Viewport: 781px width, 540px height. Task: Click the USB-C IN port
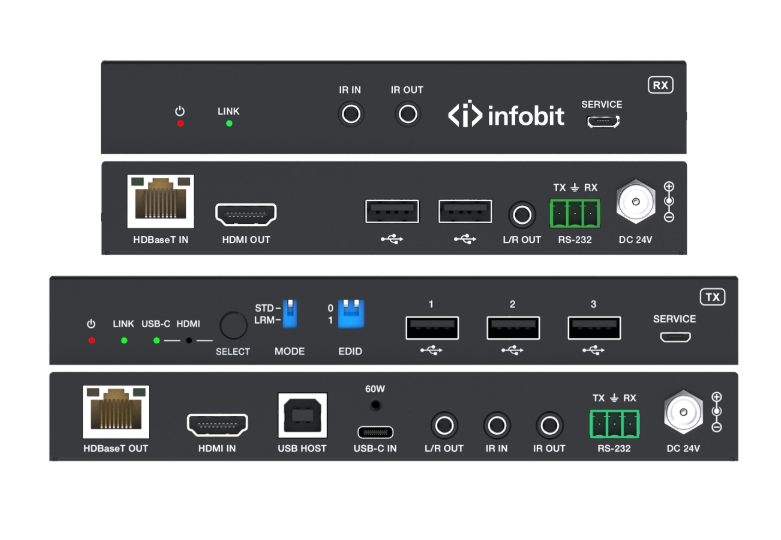376,431
